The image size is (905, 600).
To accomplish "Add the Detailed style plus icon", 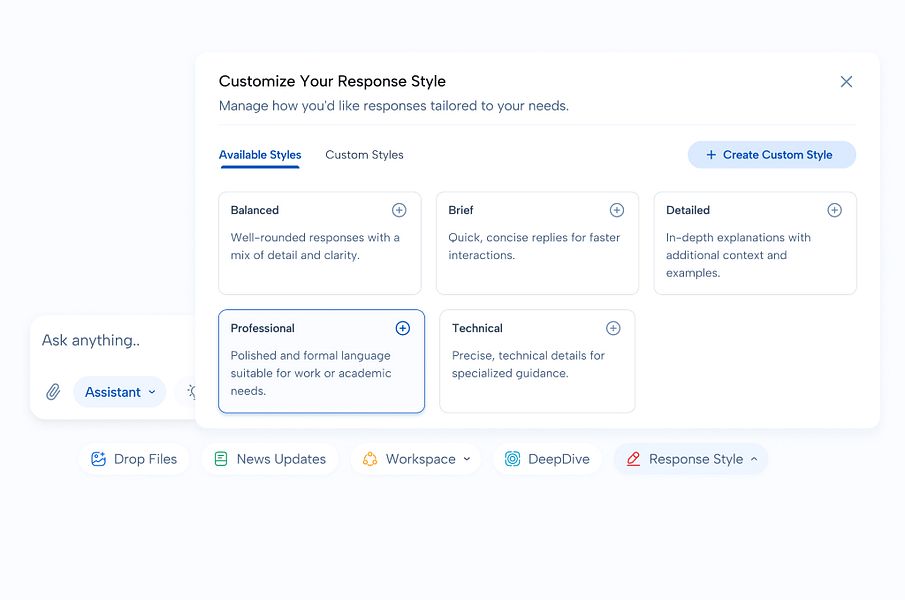I will (834, 210).
